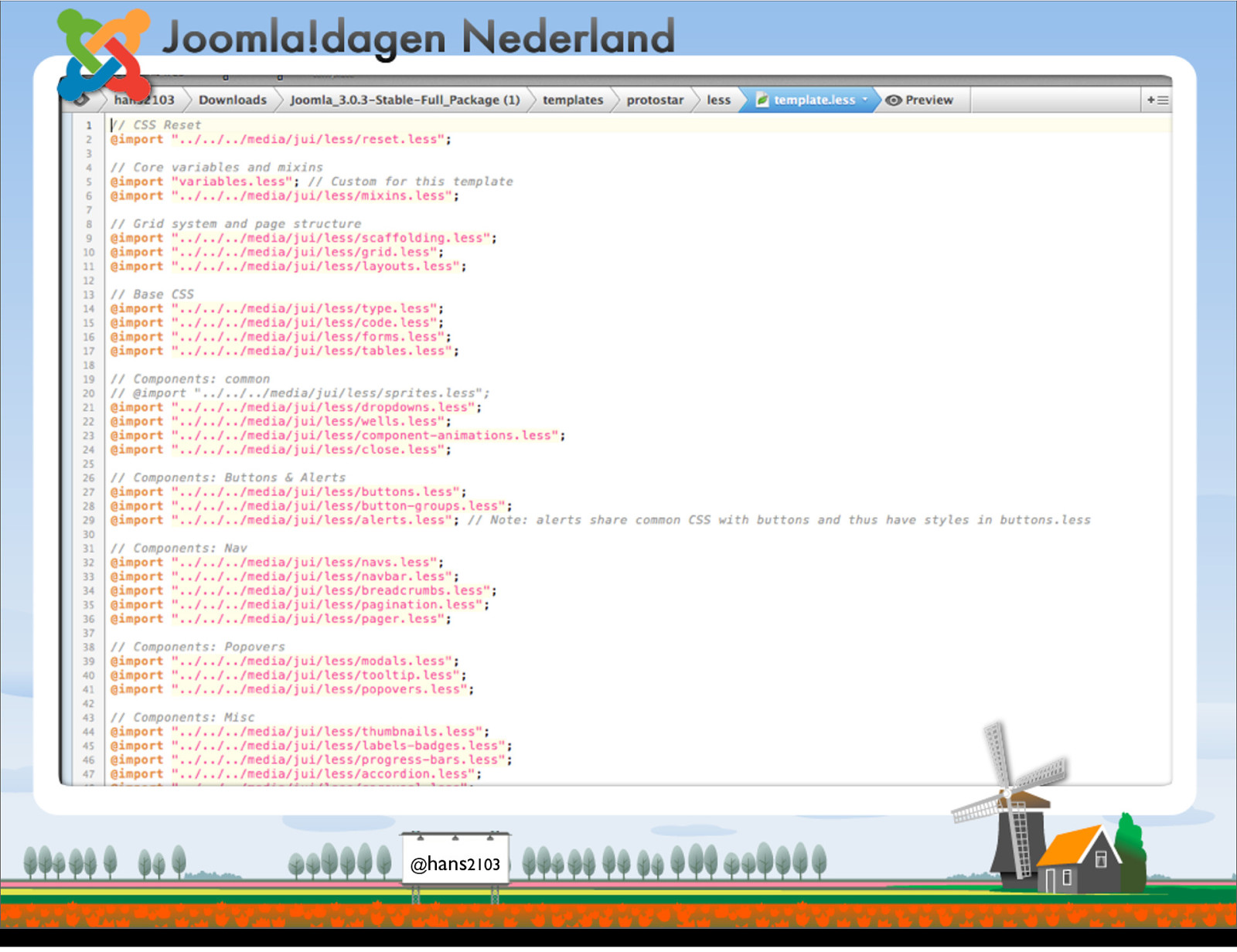Click line number 29 in the gutter

click(88, 521)
